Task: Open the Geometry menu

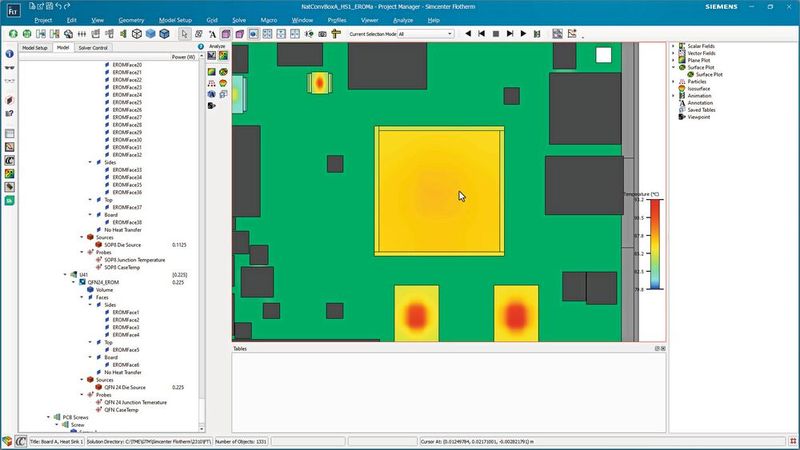Action: [131, 20]
